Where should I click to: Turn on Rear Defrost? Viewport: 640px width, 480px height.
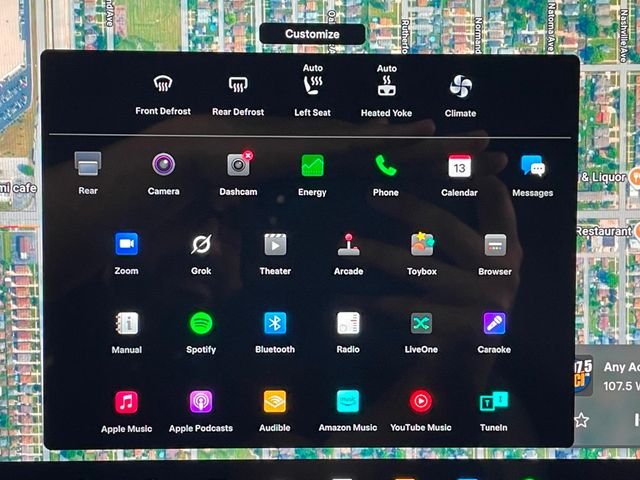point(238,86)
